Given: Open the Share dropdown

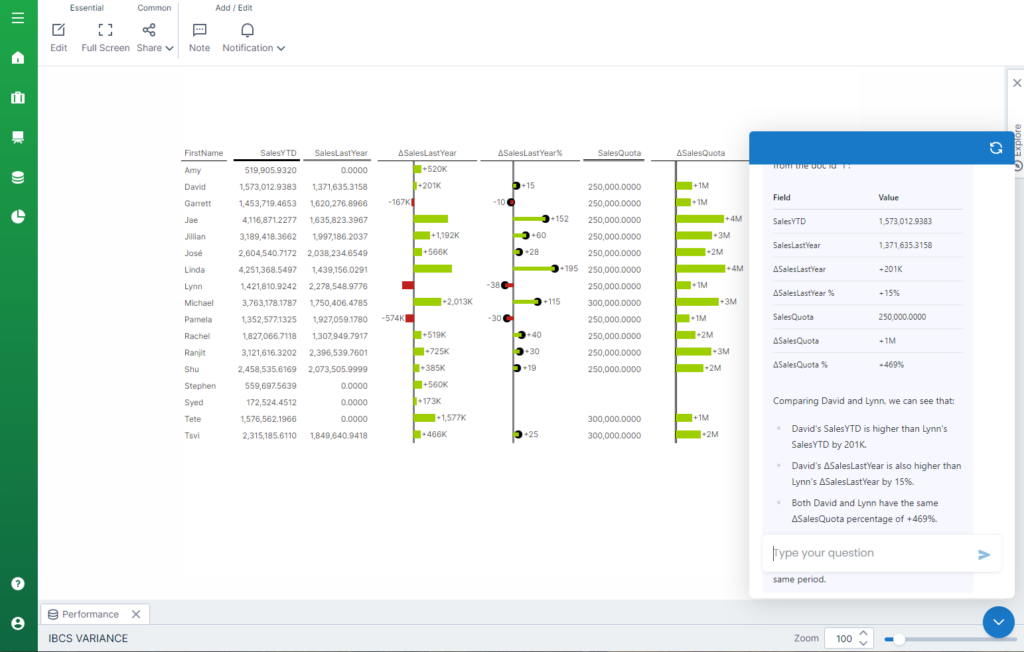Looking at the screenshot, I should (x=155, y=37).
